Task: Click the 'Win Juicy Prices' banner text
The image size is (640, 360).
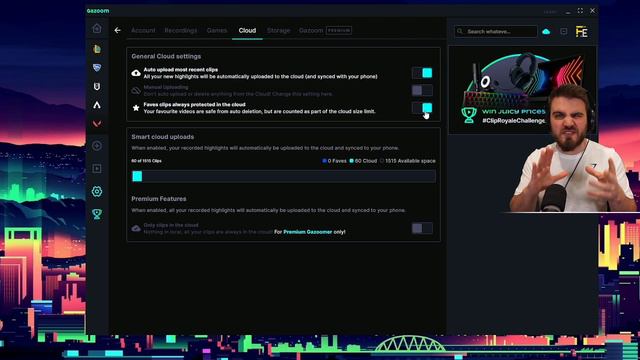Action: (513, 111)
